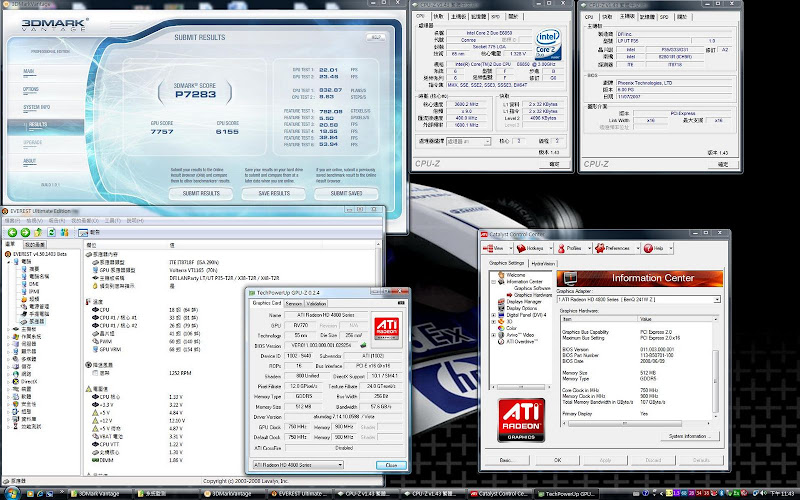Switch to SPD tab in first CPU-Z window
This screenshot has width=800, height=500.
pos(495,16)
